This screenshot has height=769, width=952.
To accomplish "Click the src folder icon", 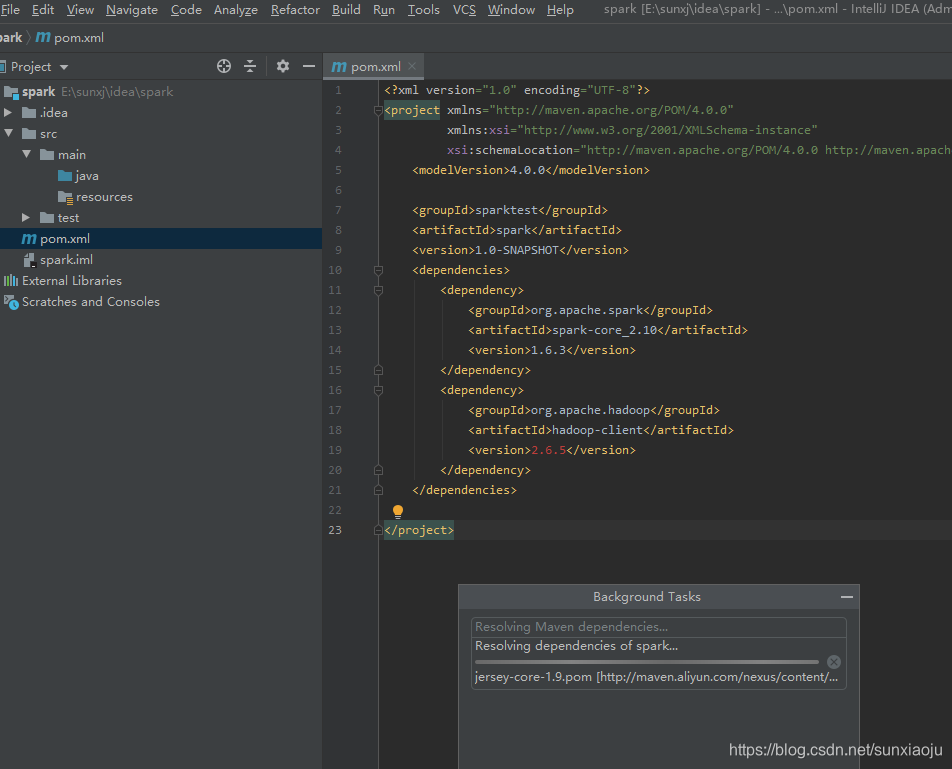I will [x=29, y=134].
